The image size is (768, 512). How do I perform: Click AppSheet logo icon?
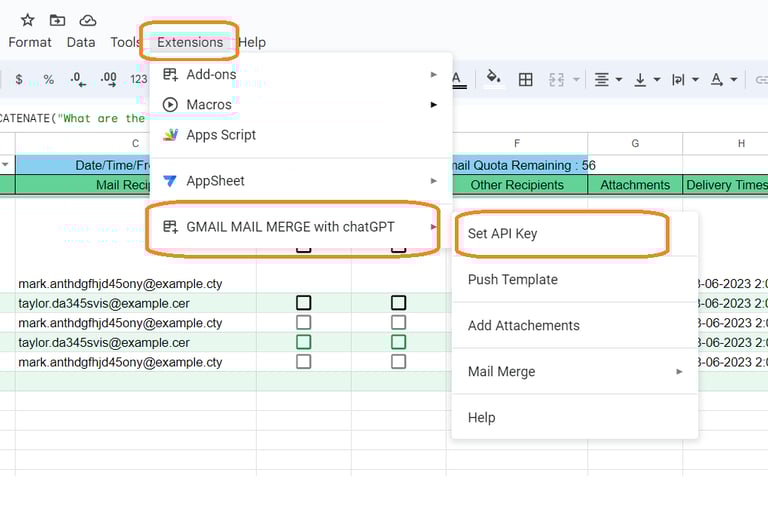169,181
